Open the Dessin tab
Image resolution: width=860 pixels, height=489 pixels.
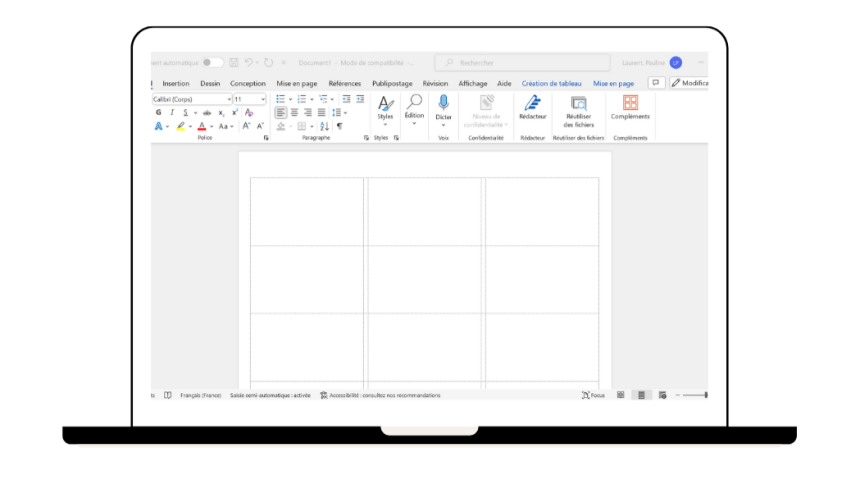click(210, 83)
